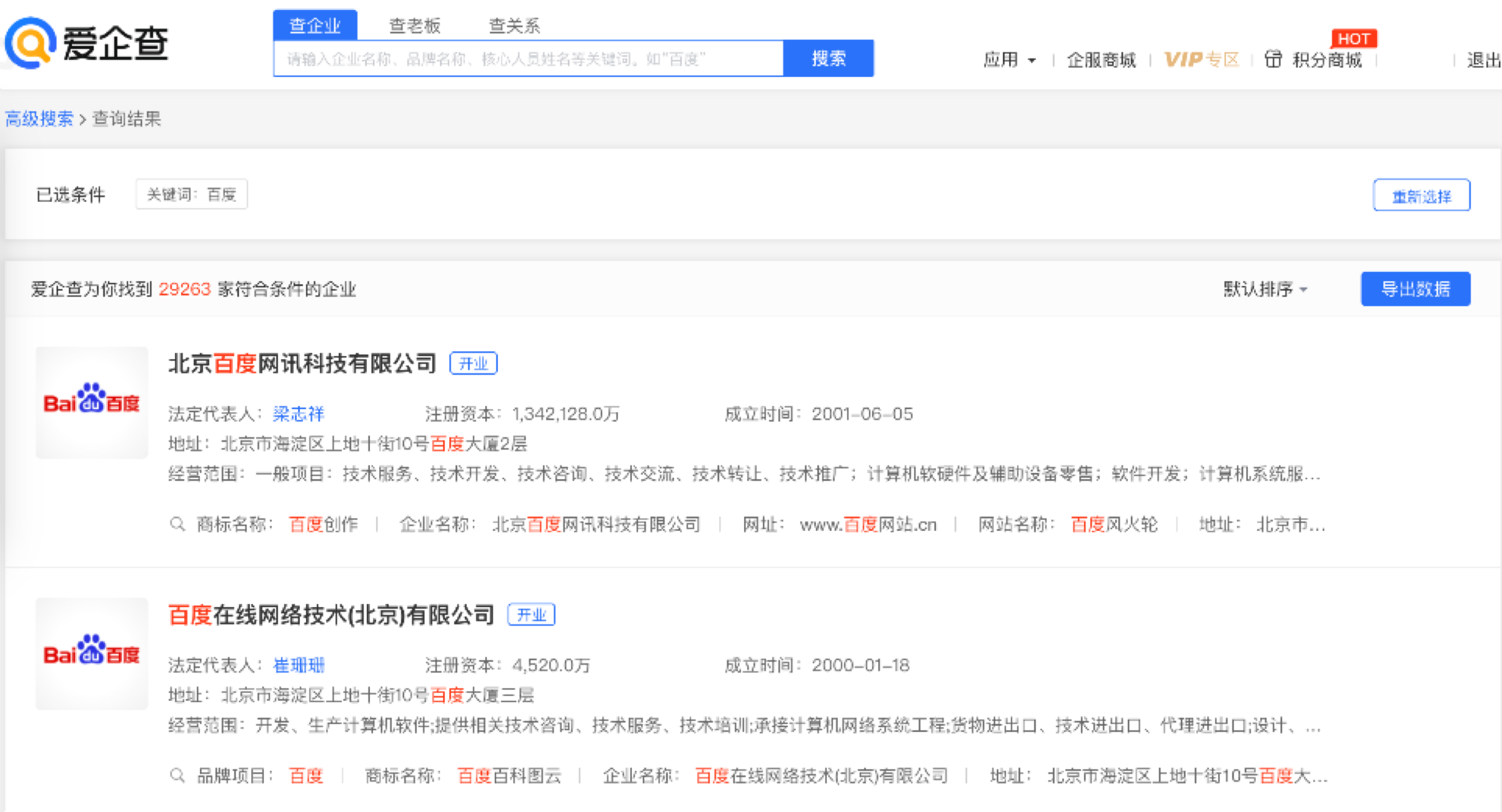This screenshot has height=812, width=1502.
Task: Open the 企服商城 link
Action: click(1101, 60)
